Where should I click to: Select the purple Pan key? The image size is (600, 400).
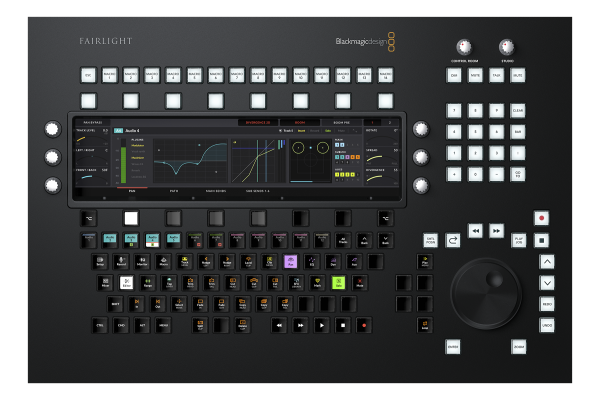click(290, 261)
